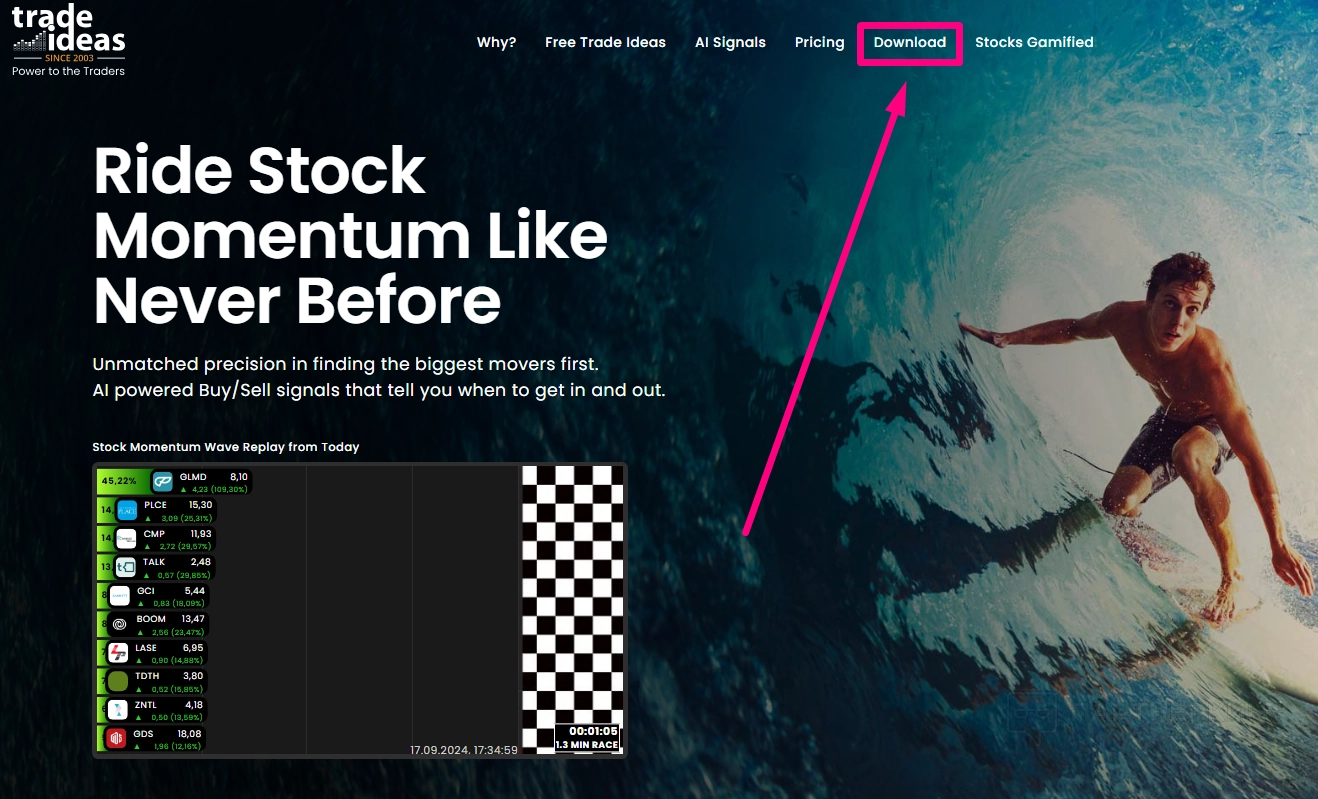Image resolution: width=1318 pixels, height=799 pixels.
Task: Click the Trade Ideas logo
Action: click(x=69, y=41)
